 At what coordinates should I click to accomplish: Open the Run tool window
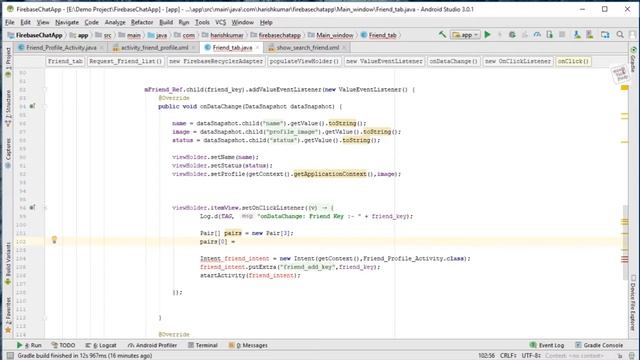coord(29,345)
